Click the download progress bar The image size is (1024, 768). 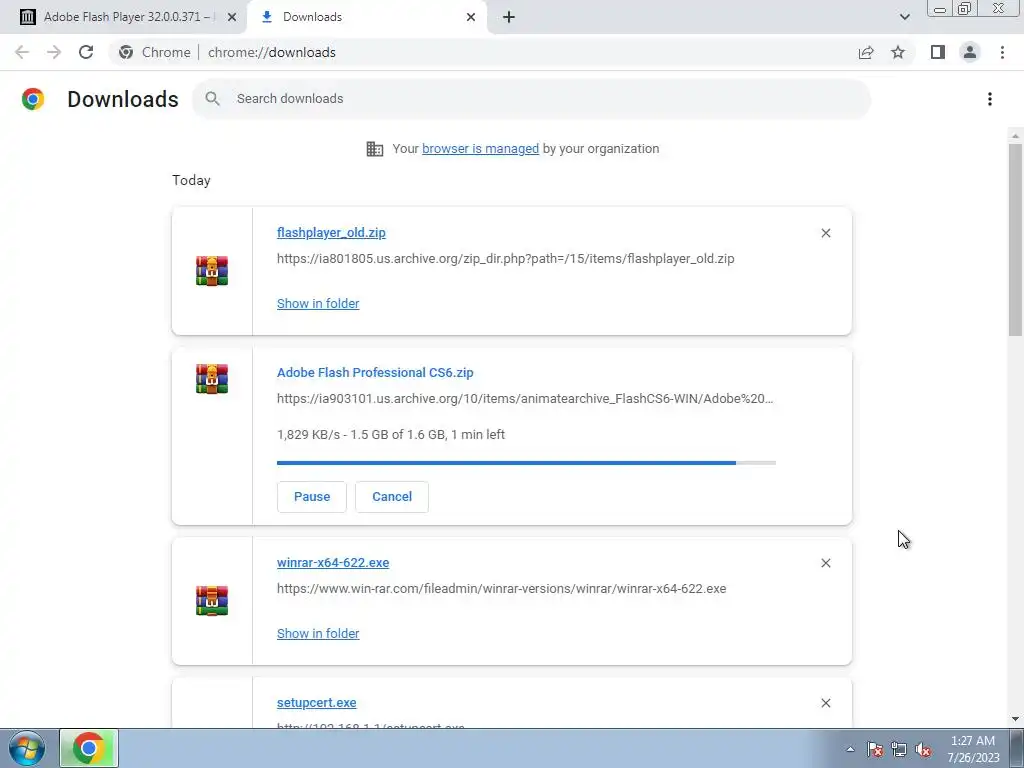tap(526, 462)
